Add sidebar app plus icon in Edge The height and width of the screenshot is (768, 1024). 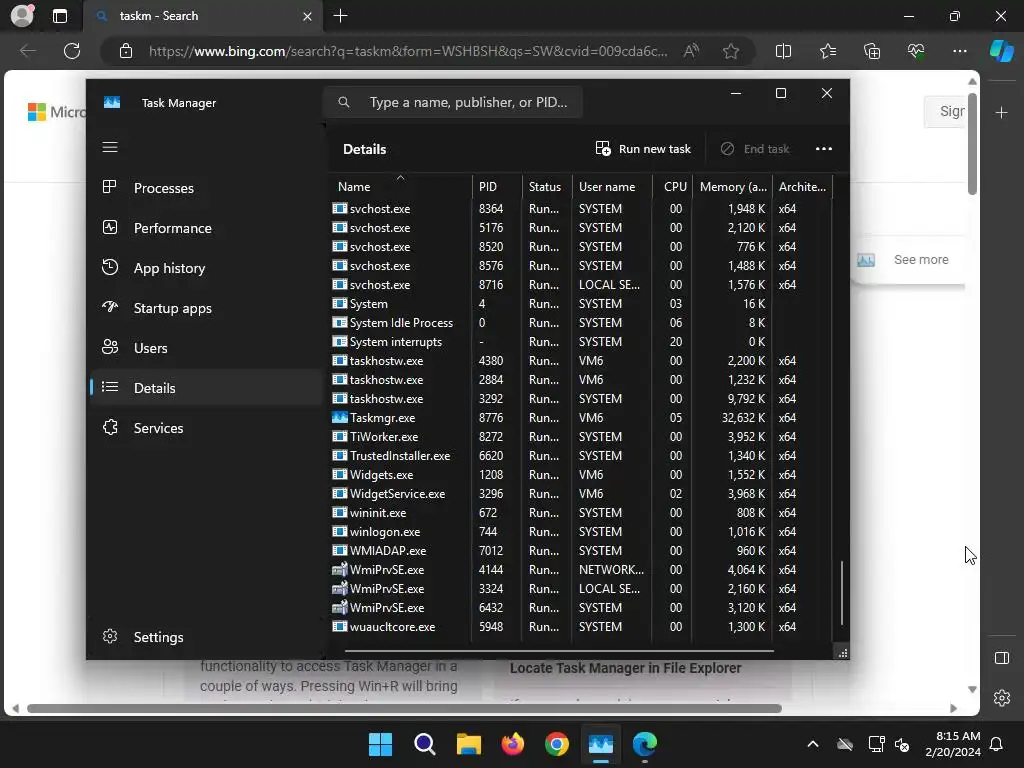pos(1002,113)
